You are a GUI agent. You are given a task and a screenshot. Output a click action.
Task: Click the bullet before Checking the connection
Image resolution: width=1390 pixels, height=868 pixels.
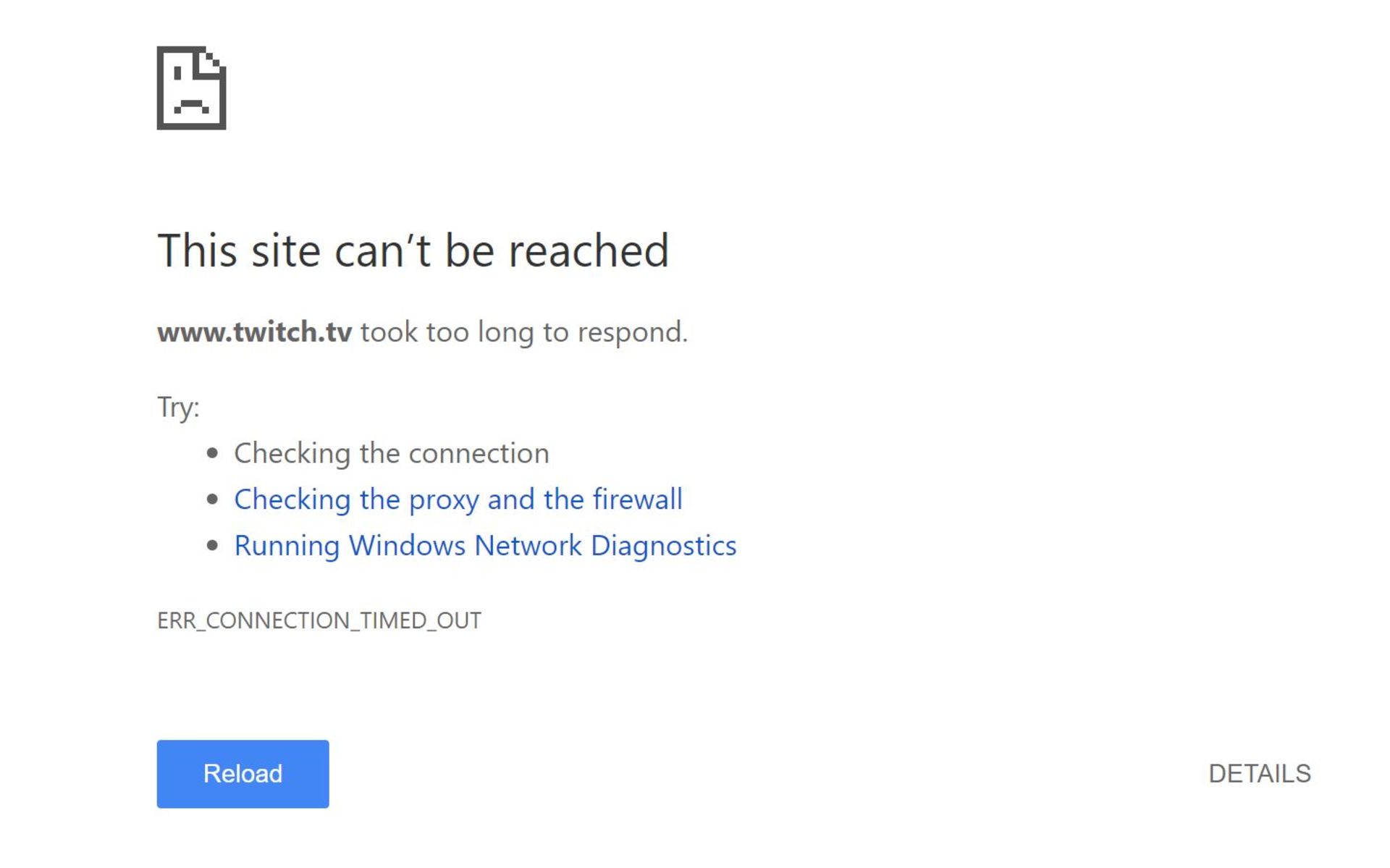(212, 453)
